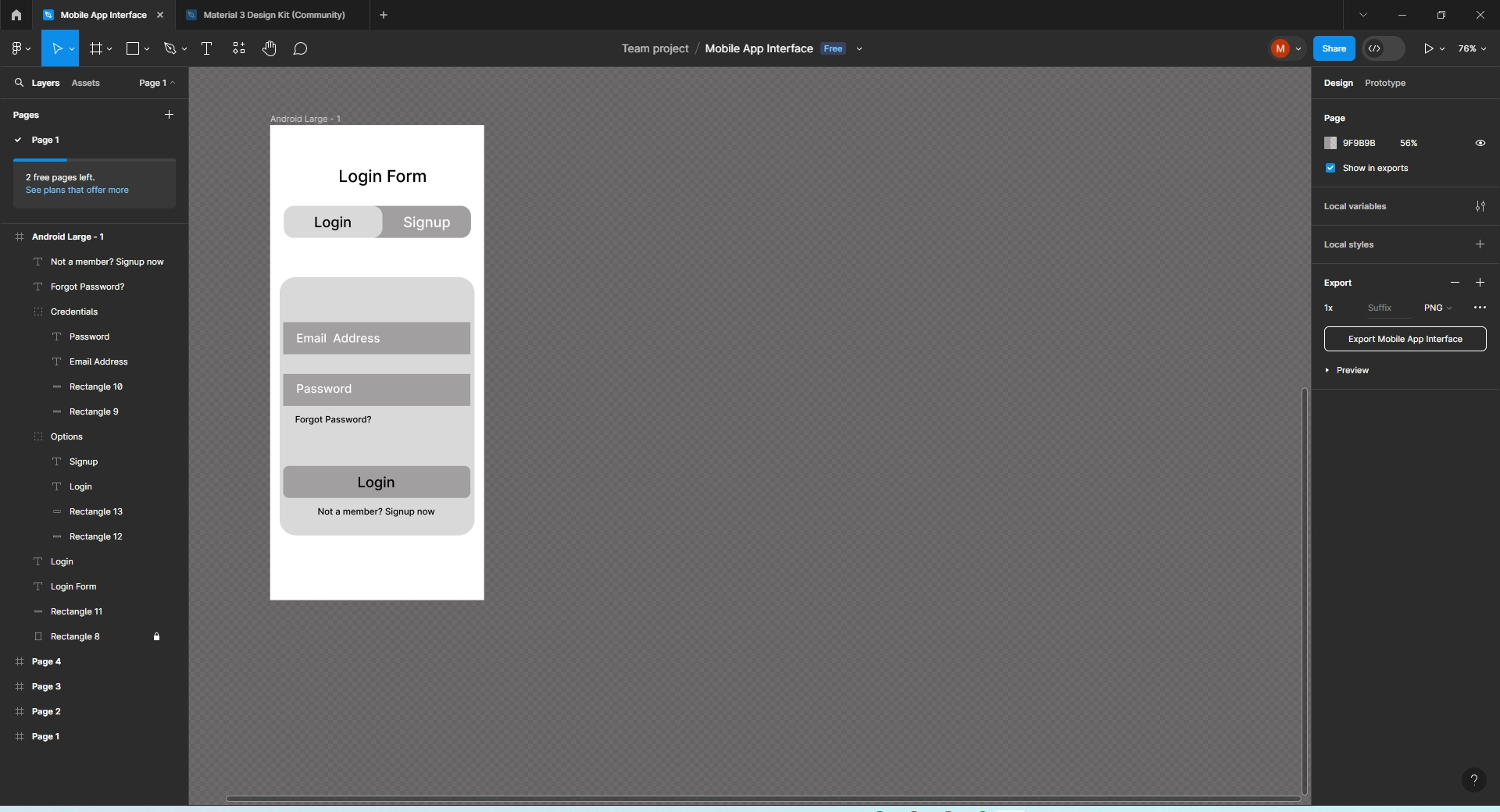This screenshot has width=1500, height=812.
Task: Open the Figma main menu icon
Action: (17, 48)
